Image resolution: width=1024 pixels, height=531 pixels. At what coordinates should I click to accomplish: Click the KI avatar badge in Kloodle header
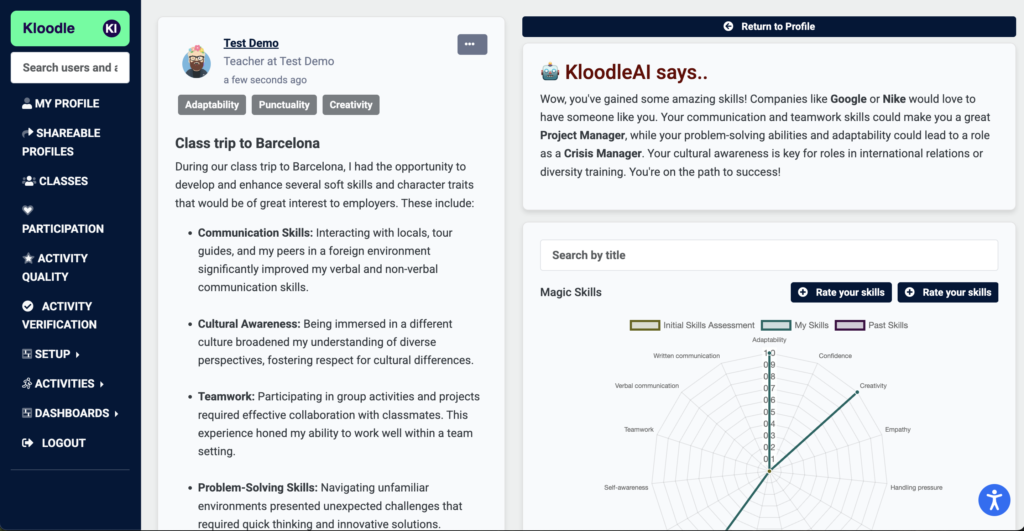112,28
